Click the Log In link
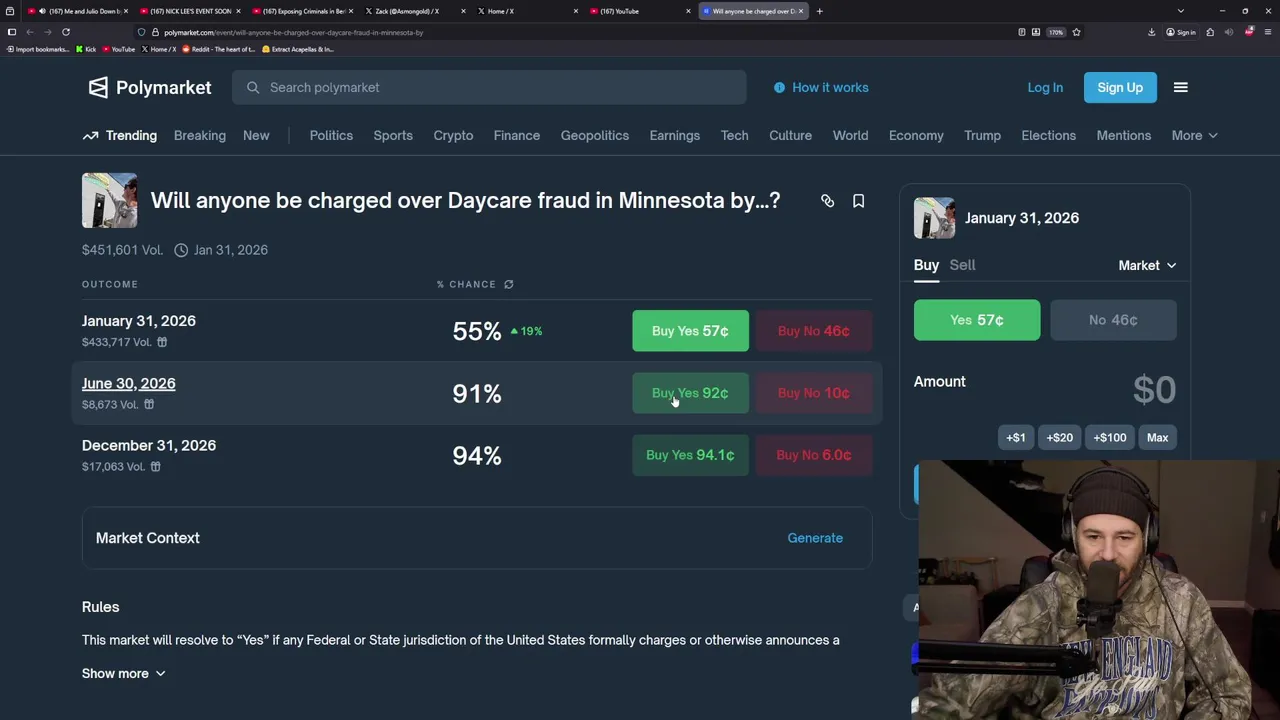The image size is (1280, 720). pyautogui.click(x=1045, y=87)
